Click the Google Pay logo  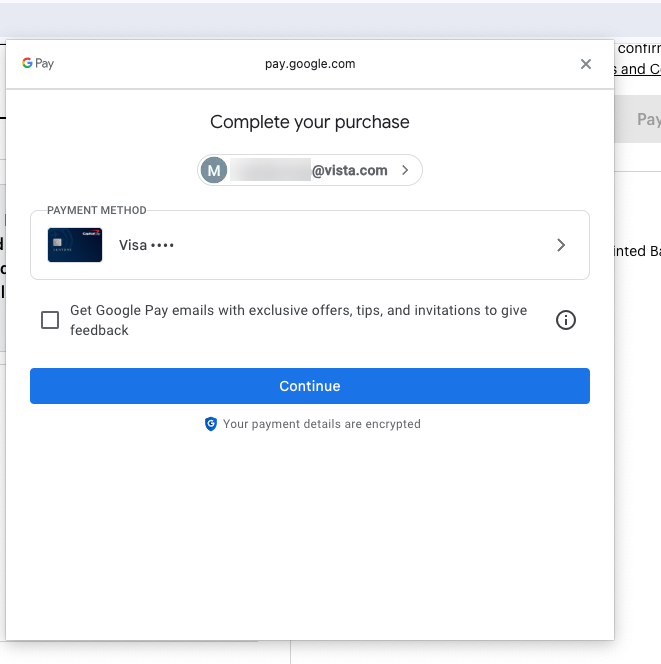[x=38, y=64]
